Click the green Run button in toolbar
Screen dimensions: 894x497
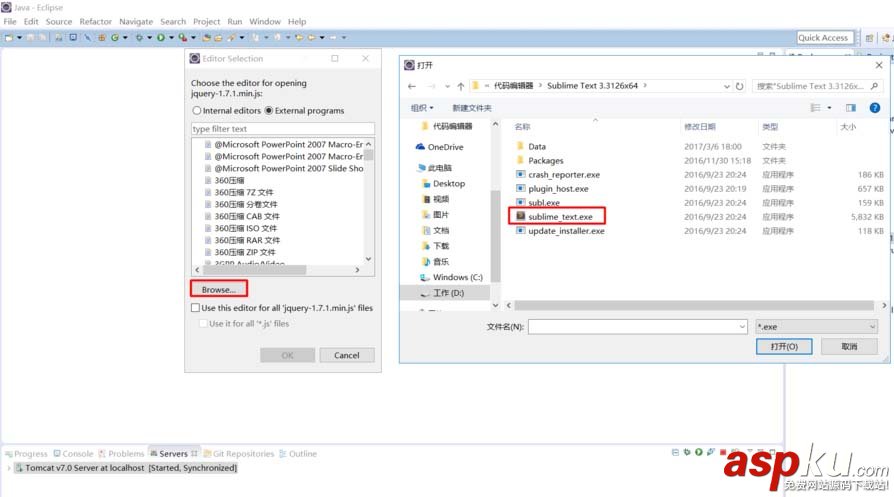[x=161, y=38]
